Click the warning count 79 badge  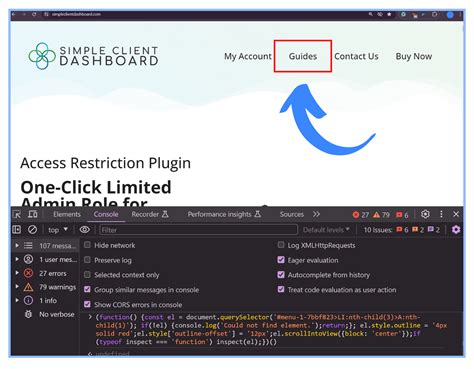point(381,215)
